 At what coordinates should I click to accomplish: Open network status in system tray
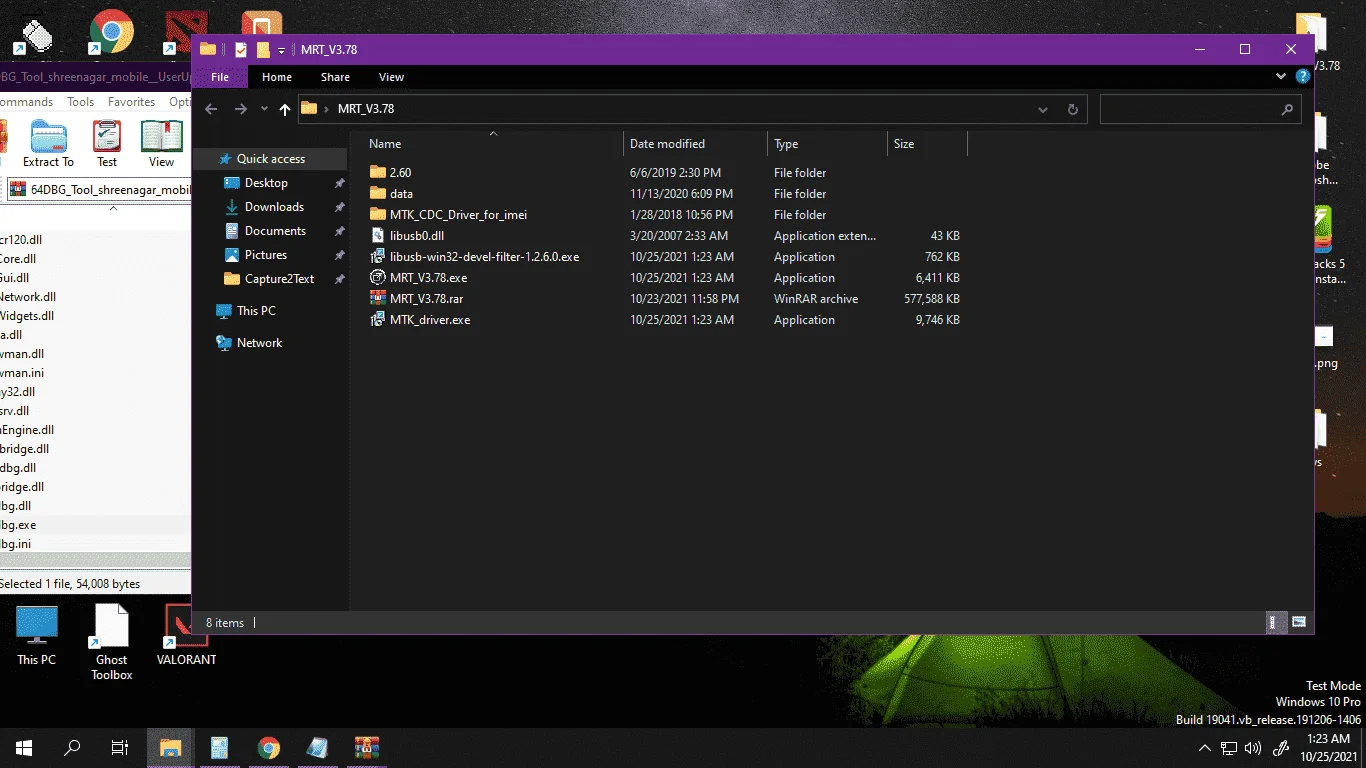(x=1229, y=748)
